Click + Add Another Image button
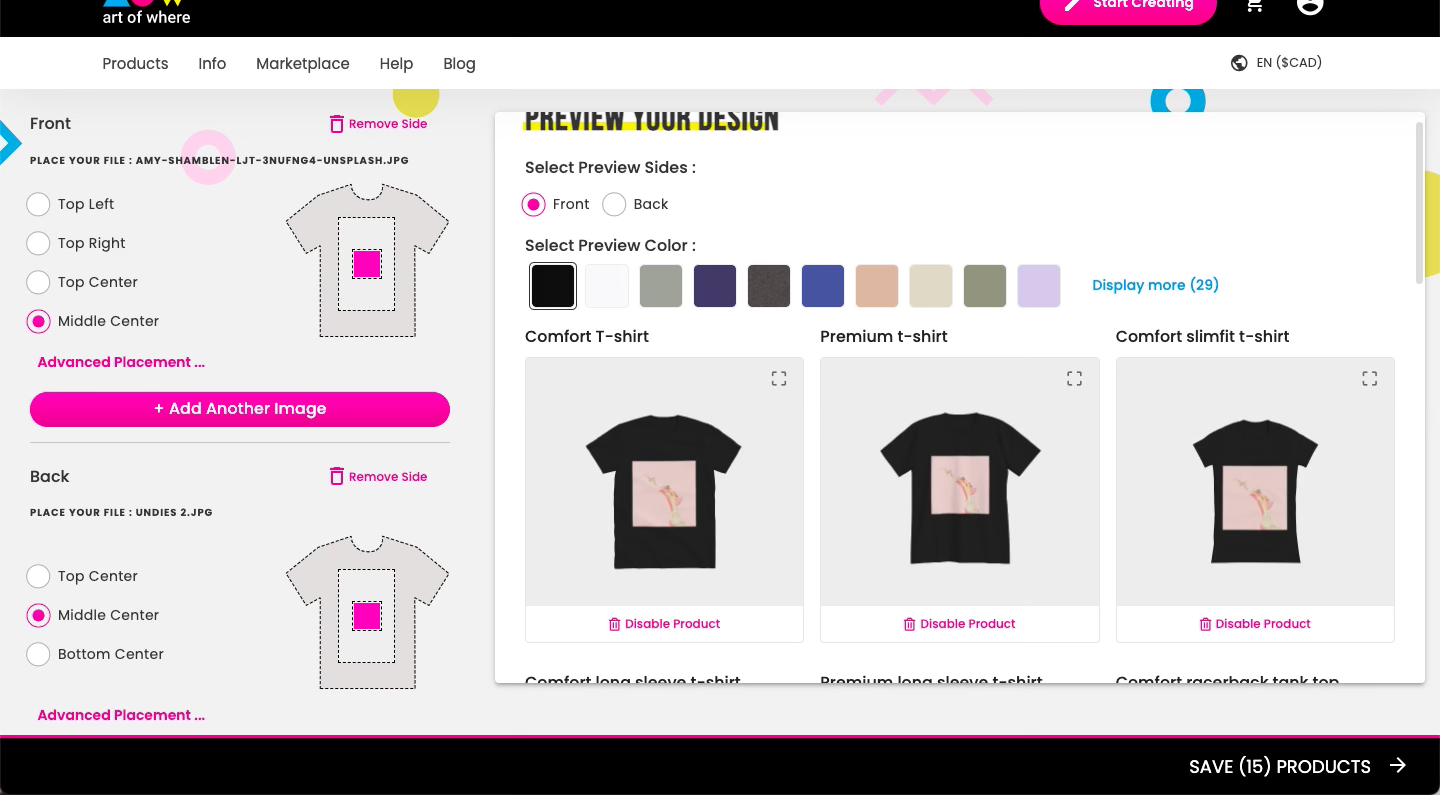 (x=240, y=409)
